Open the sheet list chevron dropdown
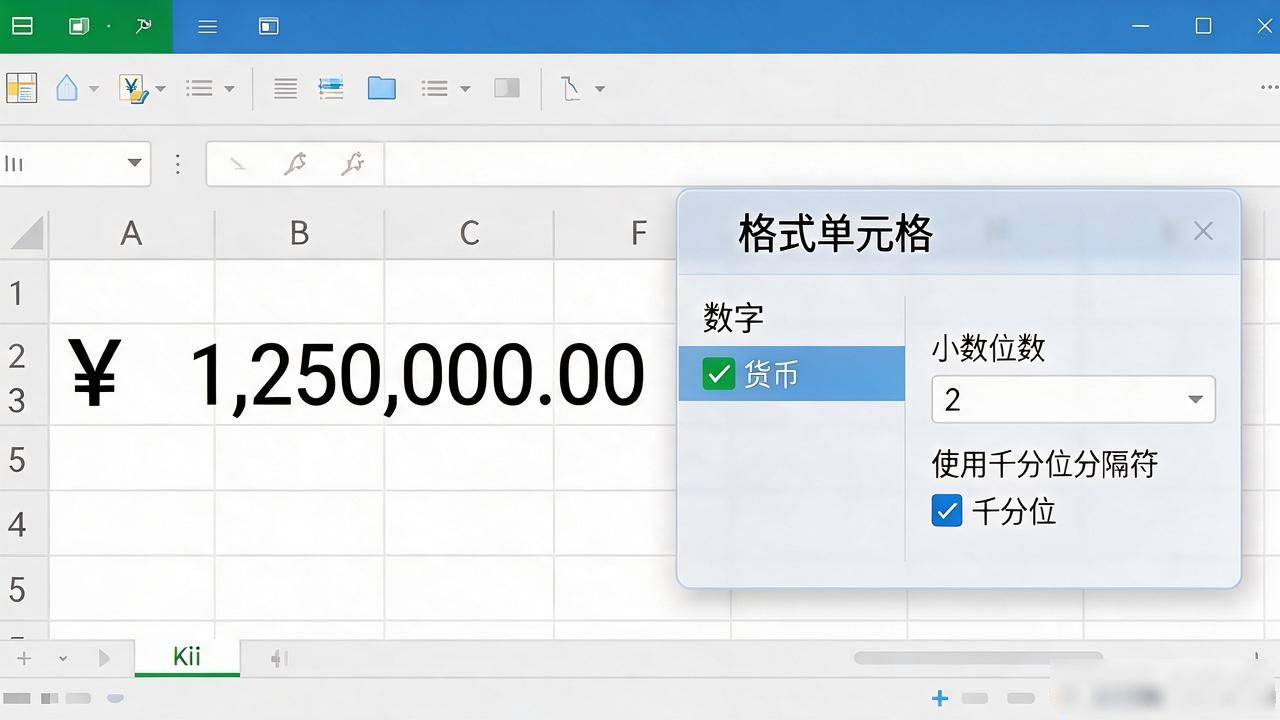This screenshot has height=720, width=1280. pyautogui.click(x=63, y=658)
